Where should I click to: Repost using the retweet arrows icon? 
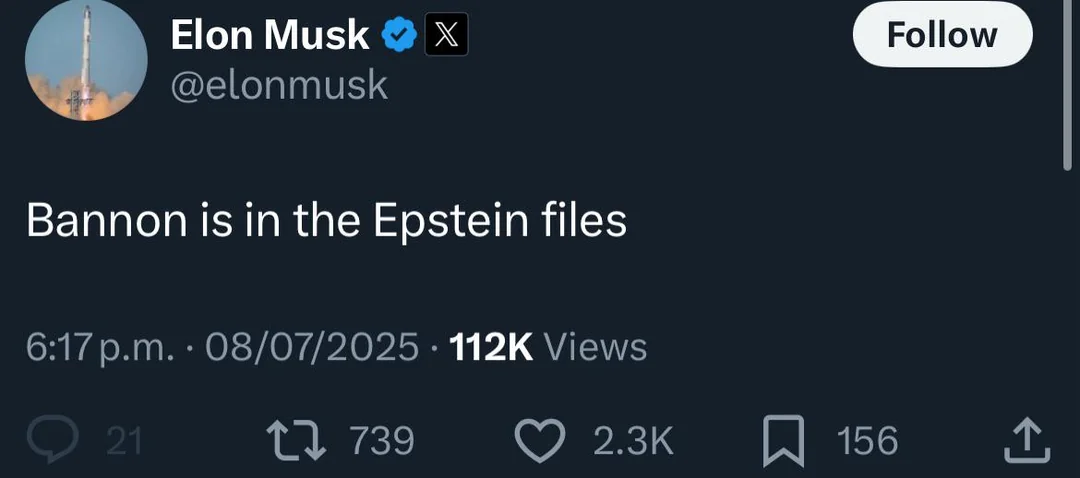click(298, 441)
